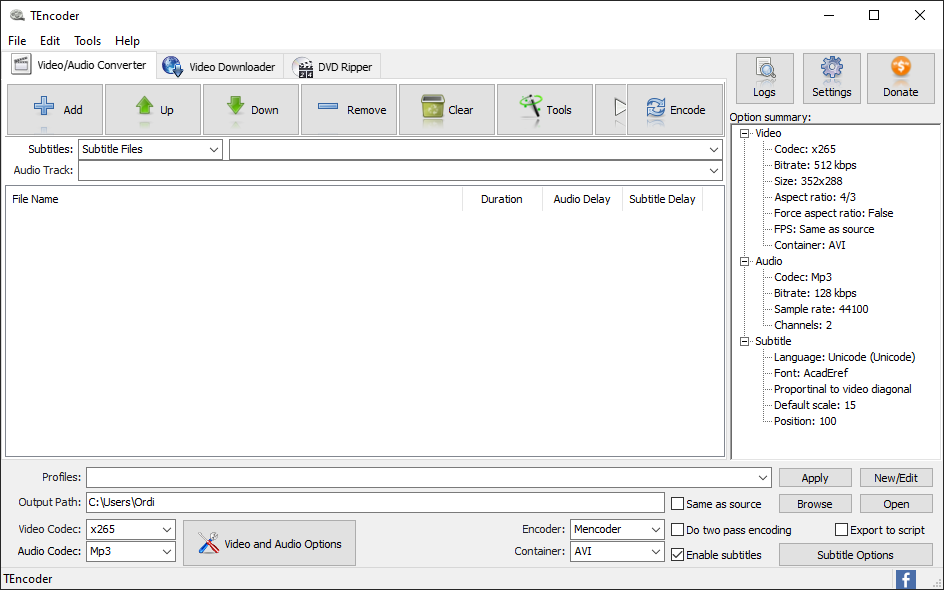This screenshot has height=590, width=944.
Task: Click the Output Path input field
Action: [375, 503]
